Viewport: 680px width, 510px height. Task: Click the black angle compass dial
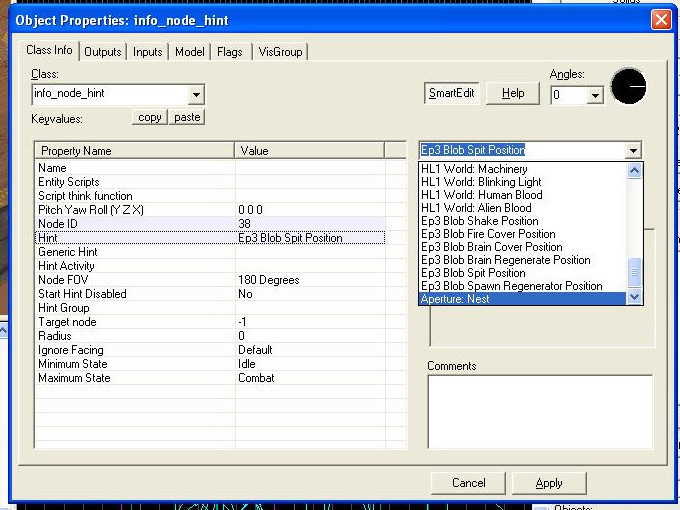point(628,86)
